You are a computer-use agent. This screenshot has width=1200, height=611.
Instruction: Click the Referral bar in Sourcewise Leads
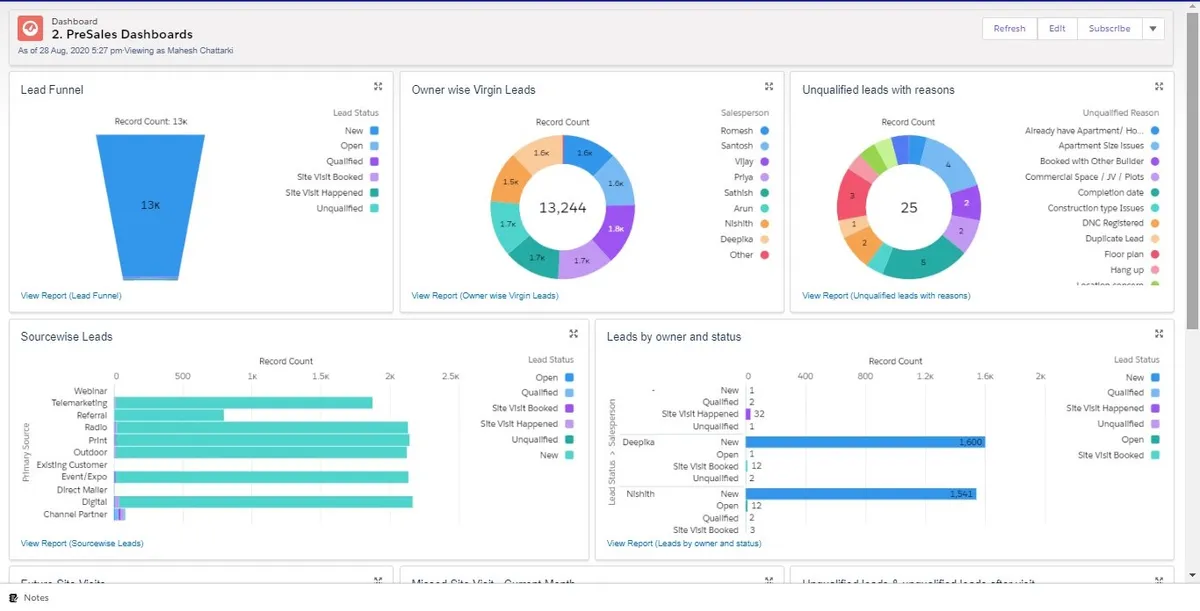169,415
